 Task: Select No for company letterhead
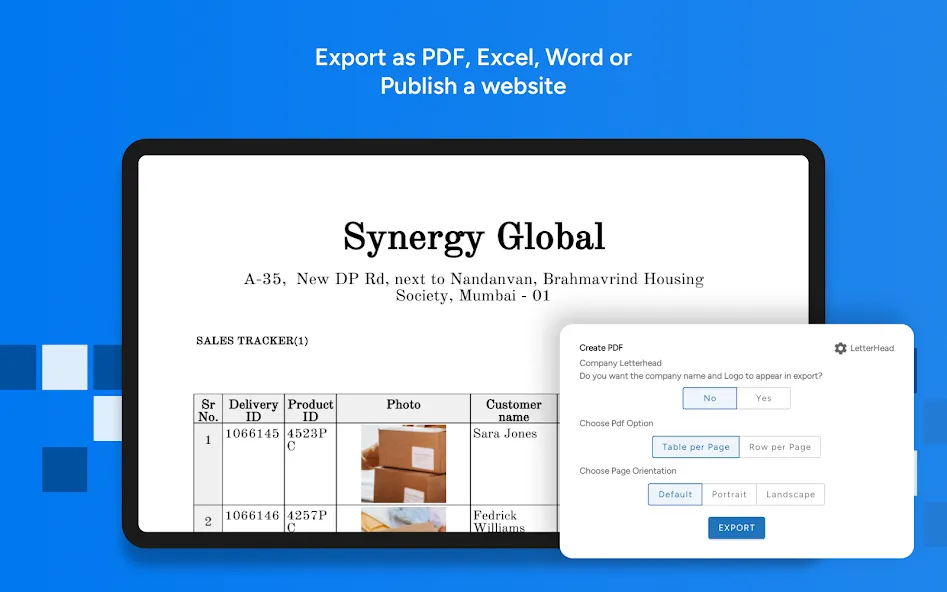[710, 398]
